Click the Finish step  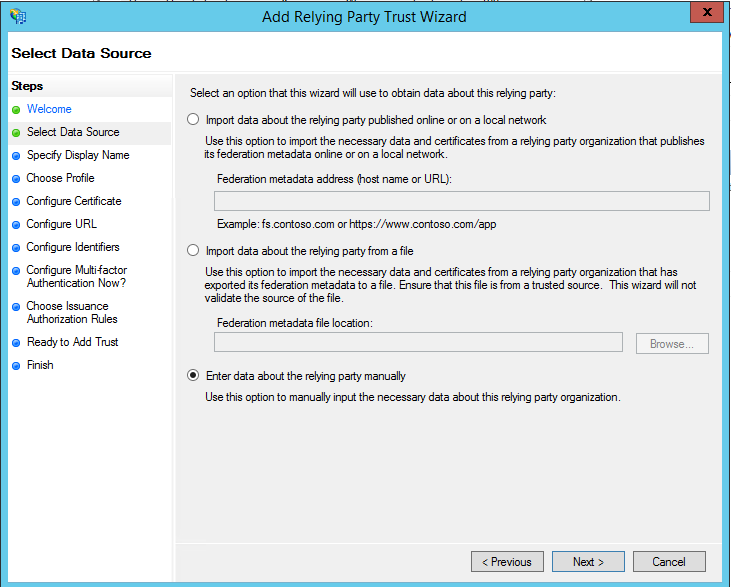tap(40, 365)
